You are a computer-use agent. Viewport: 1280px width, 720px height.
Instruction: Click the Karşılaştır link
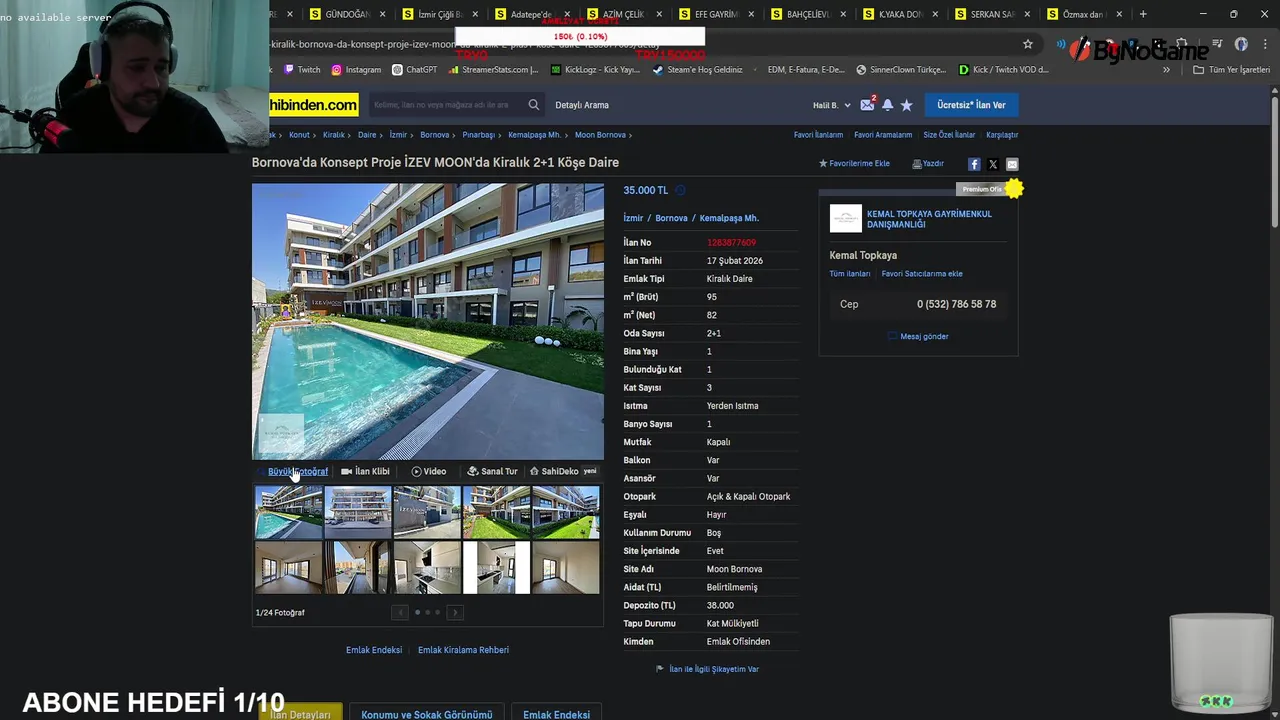click(1002, 135)
